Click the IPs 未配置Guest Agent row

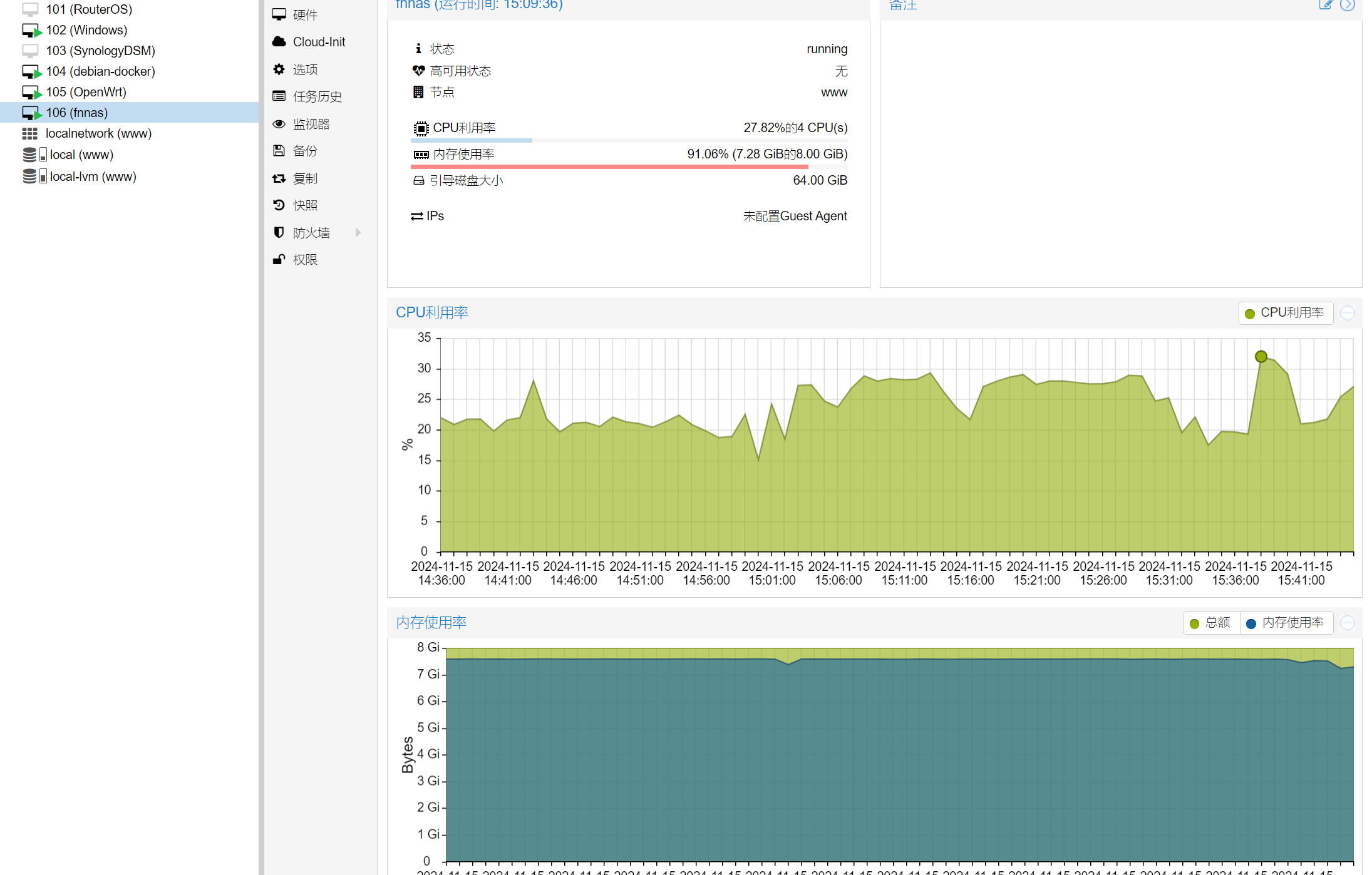tap(629, 216)
